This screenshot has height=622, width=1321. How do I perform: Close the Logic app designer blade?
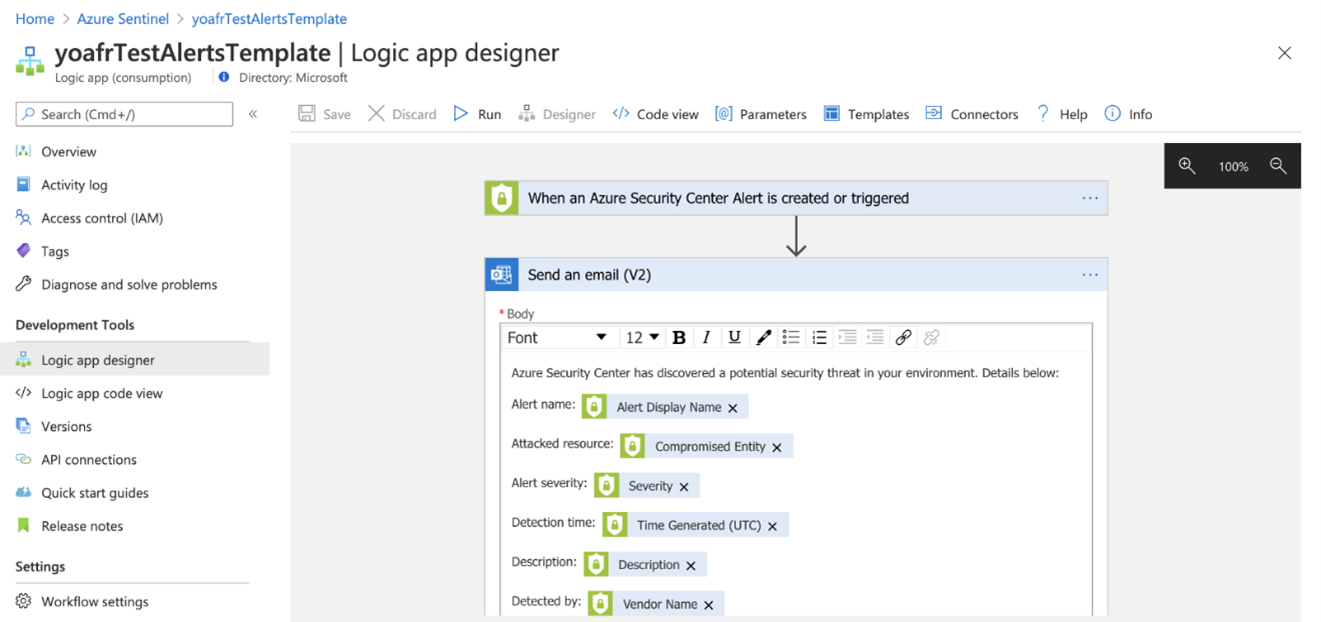point(1285,53)
